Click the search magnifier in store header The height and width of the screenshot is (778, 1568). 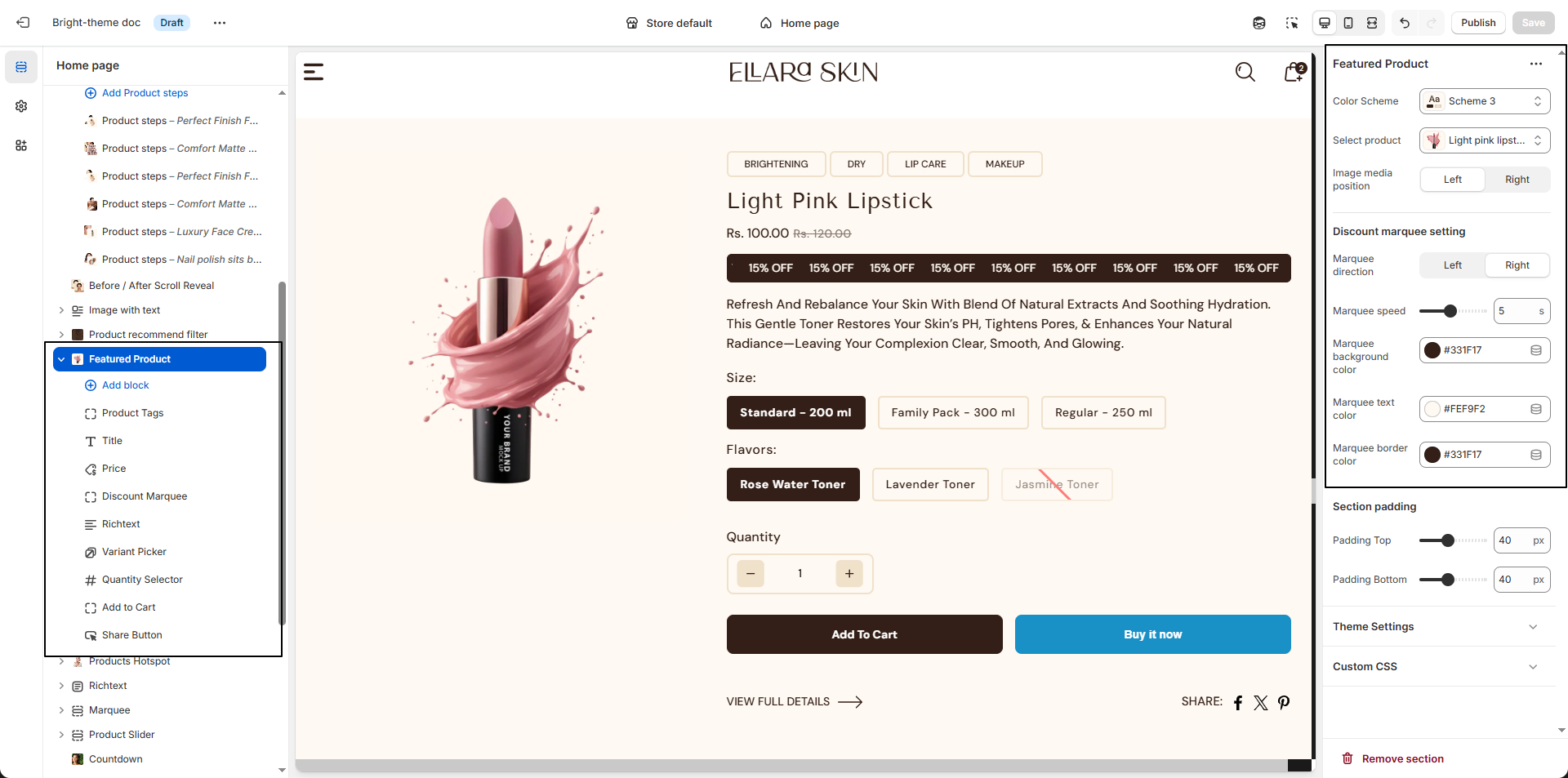pos(1245,72)
